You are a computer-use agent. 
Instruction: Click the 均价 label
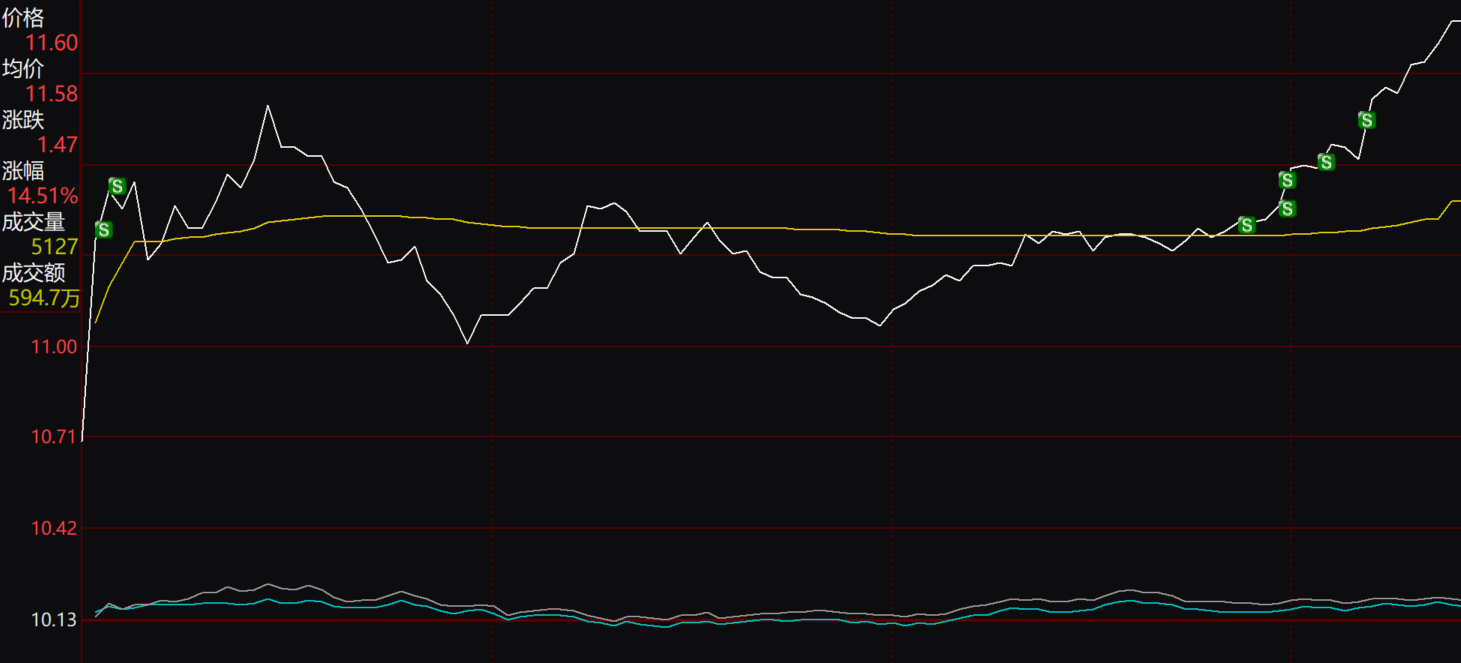(x=23, y=68)
